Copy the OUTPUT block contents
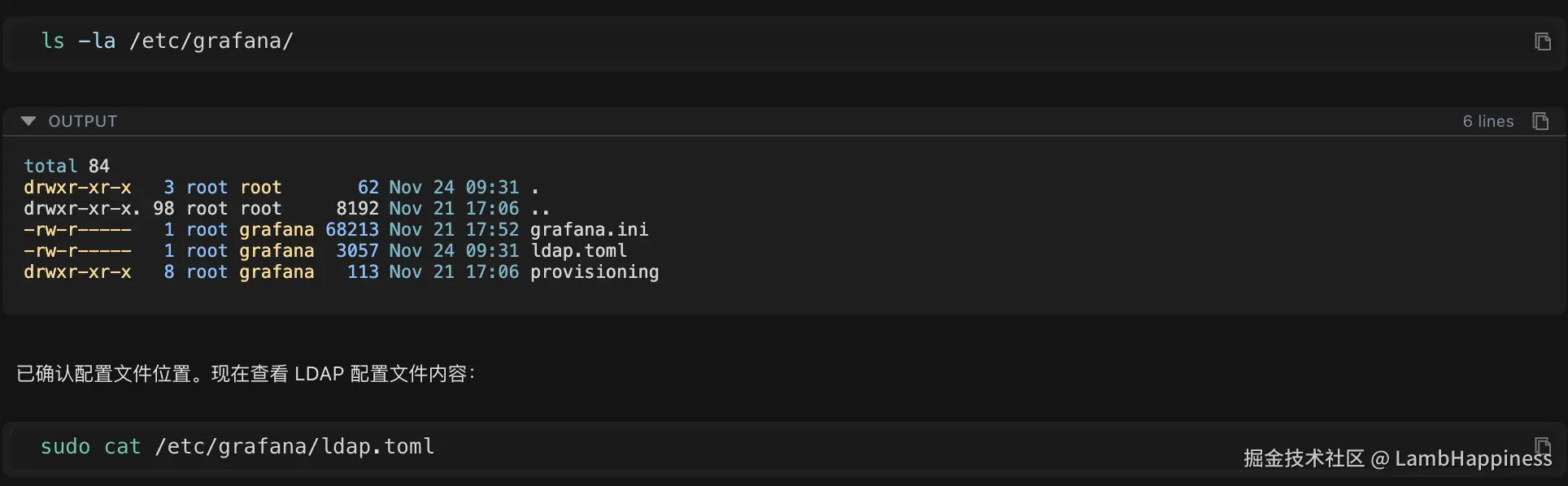This screenshot has width=1568, height=486. click(x=1540, y=121)
